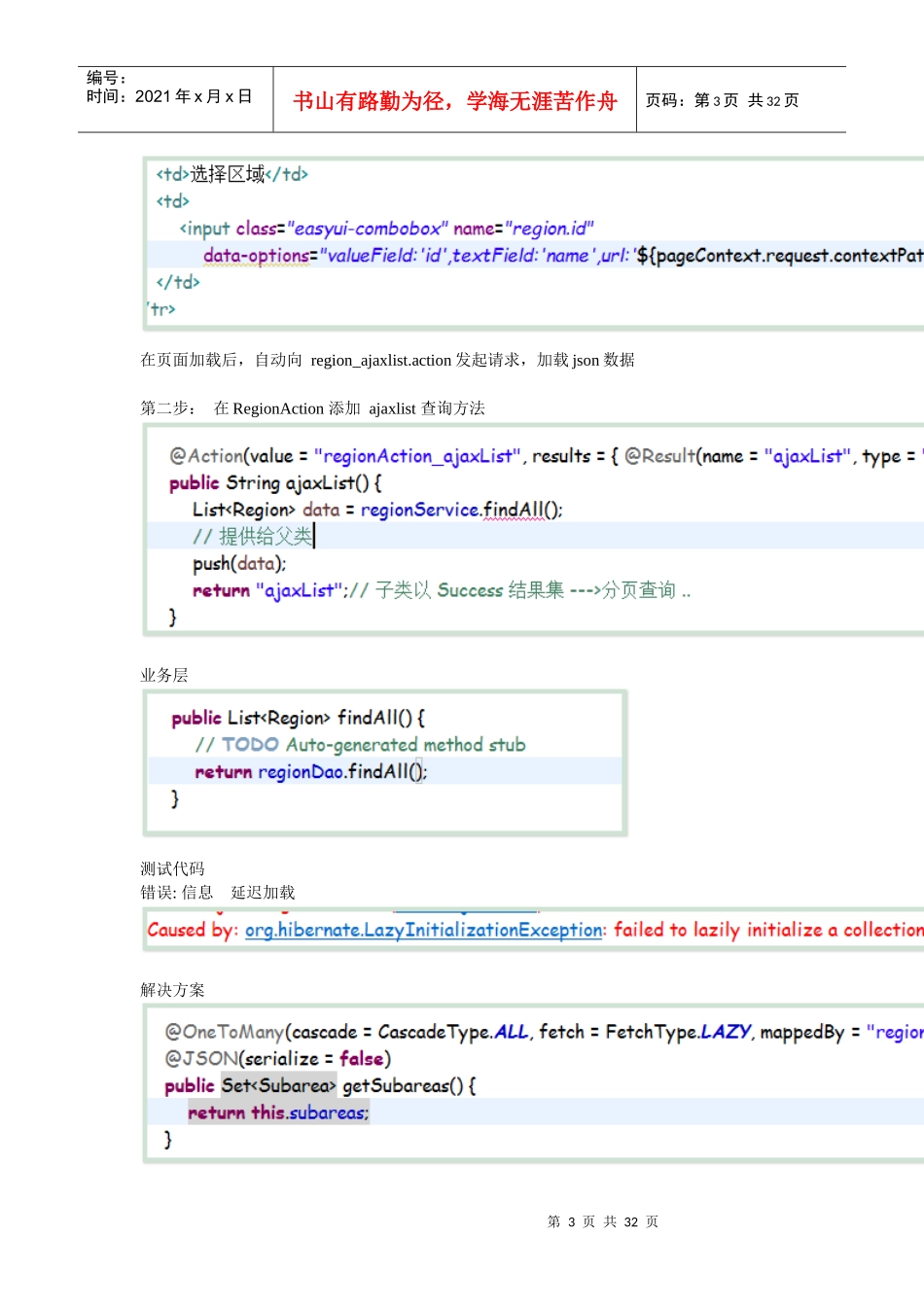Screen dimensions: 924x1307
Task: Click the getSubareas() method declaration
Action: 320,1085
